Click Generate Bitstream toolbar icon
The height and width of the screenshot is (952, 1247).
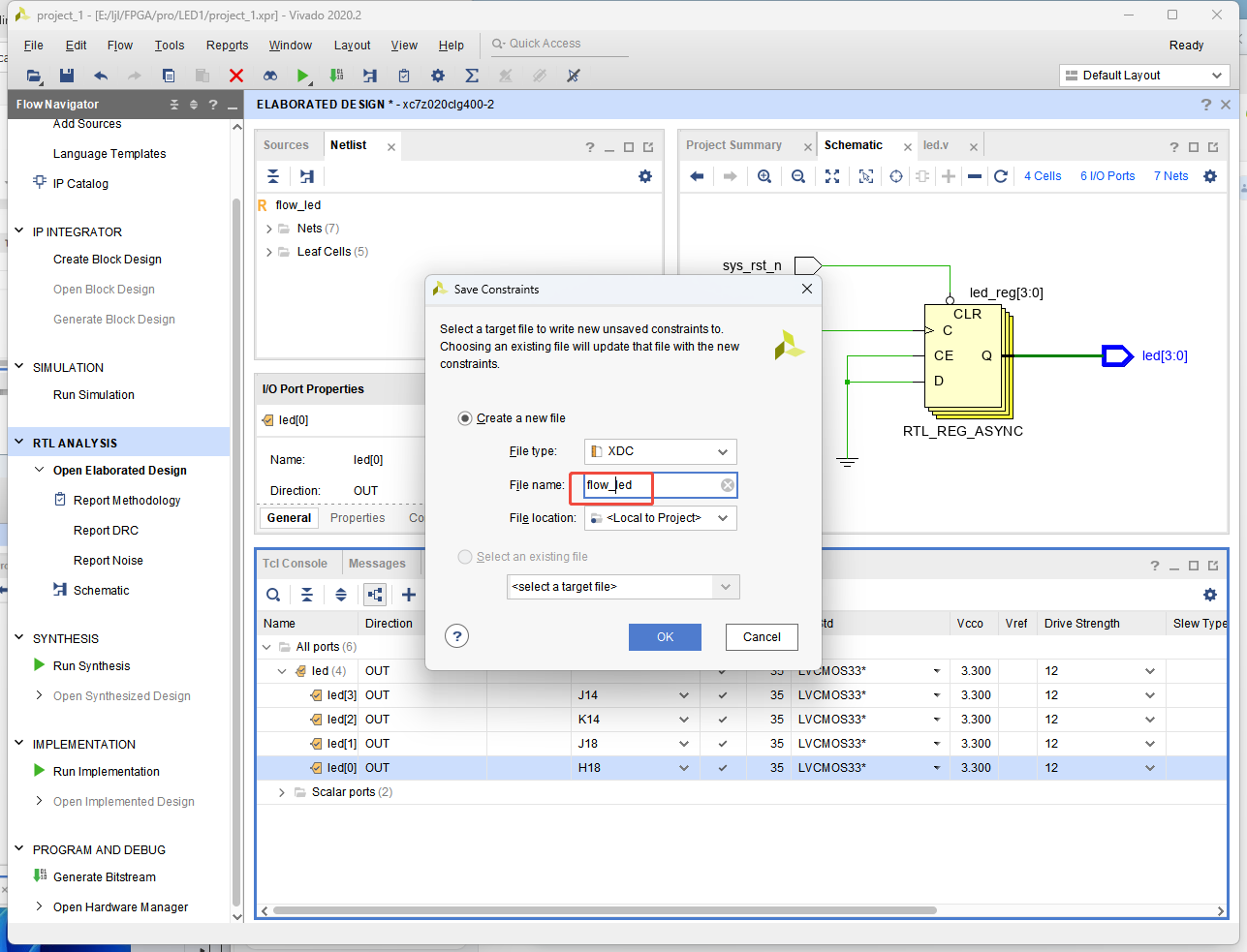pyautogui.click(x=336, y=76)
